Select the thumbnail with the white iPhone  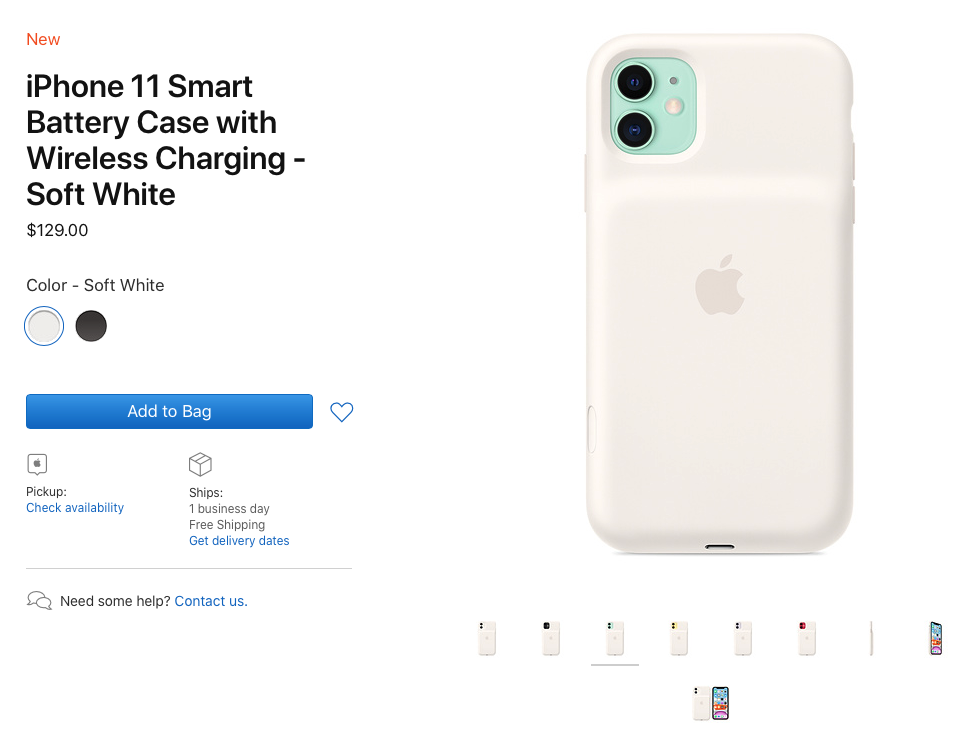(x=742, y=638)
